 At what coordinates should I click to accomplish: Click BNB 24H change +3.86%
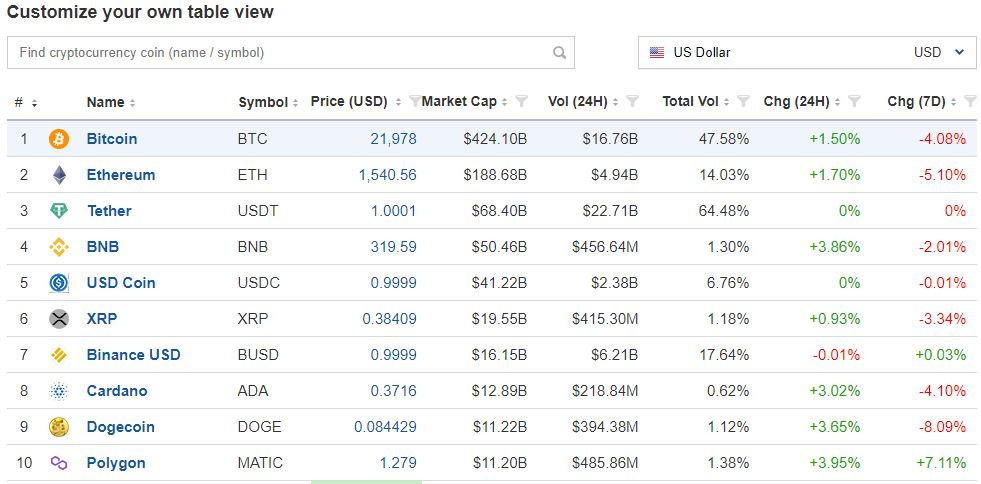835,247
